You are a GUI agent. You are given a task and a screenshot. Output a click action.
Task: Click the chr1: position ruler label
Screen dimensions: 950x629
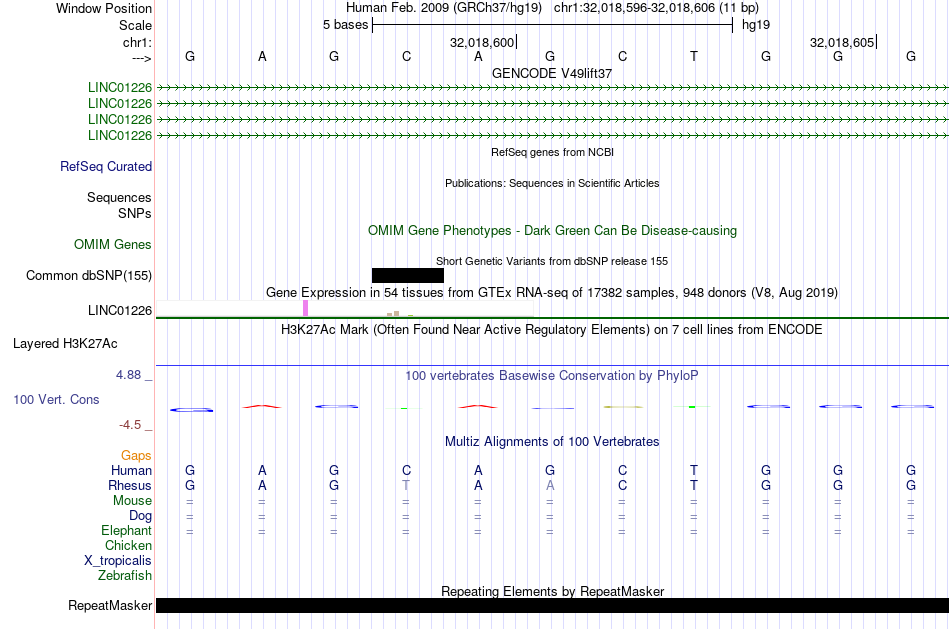137,42
